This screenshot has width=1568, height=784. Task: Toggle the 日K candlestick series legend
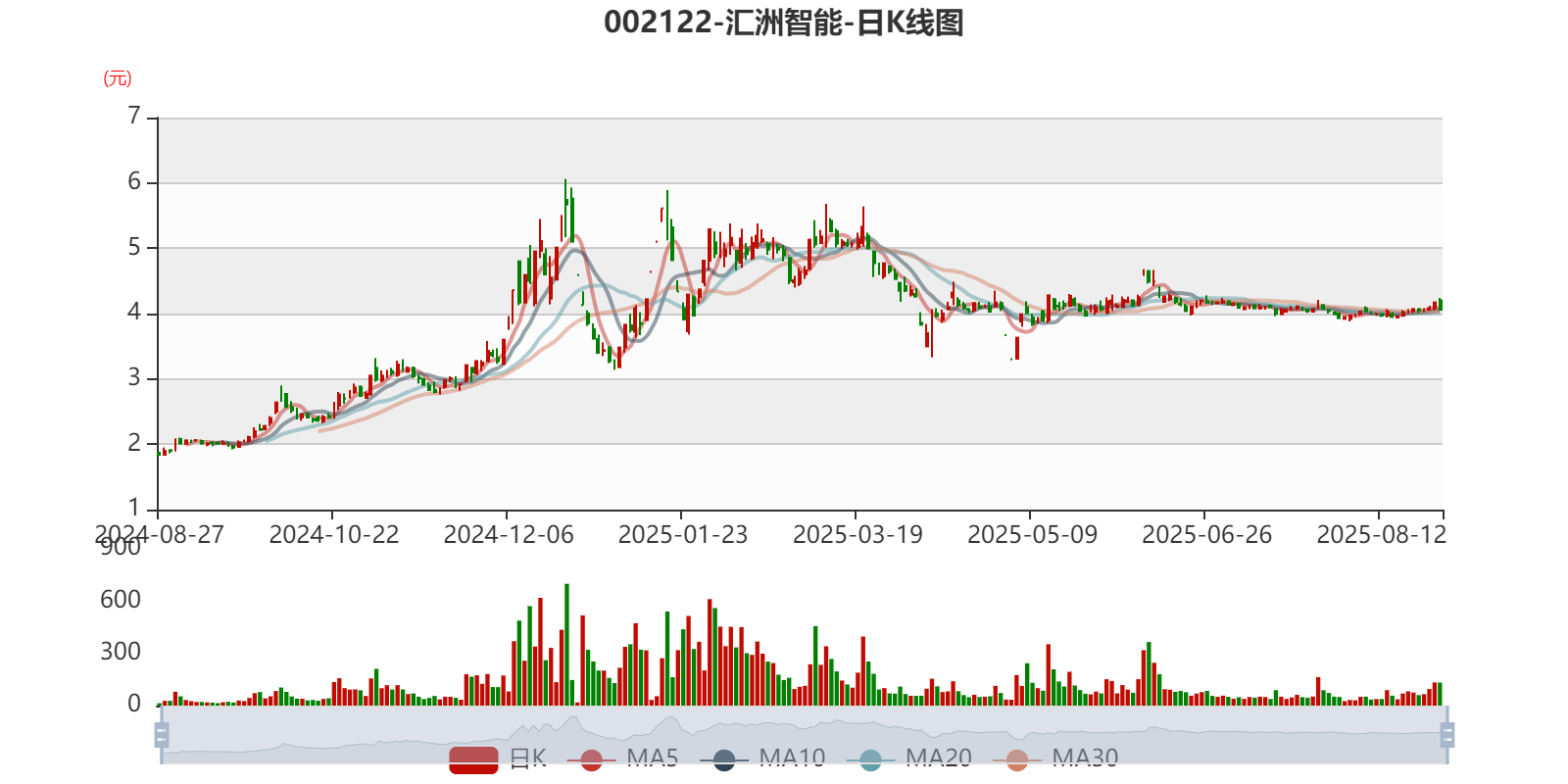498,759
